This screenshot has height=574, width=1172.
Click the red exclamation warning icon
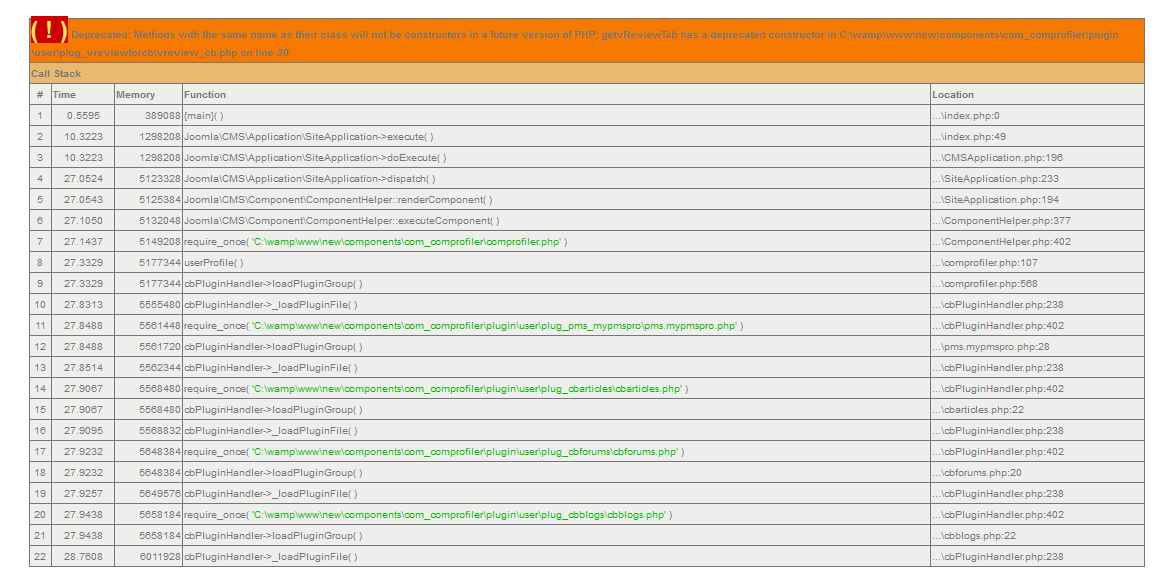pos(49,31)
